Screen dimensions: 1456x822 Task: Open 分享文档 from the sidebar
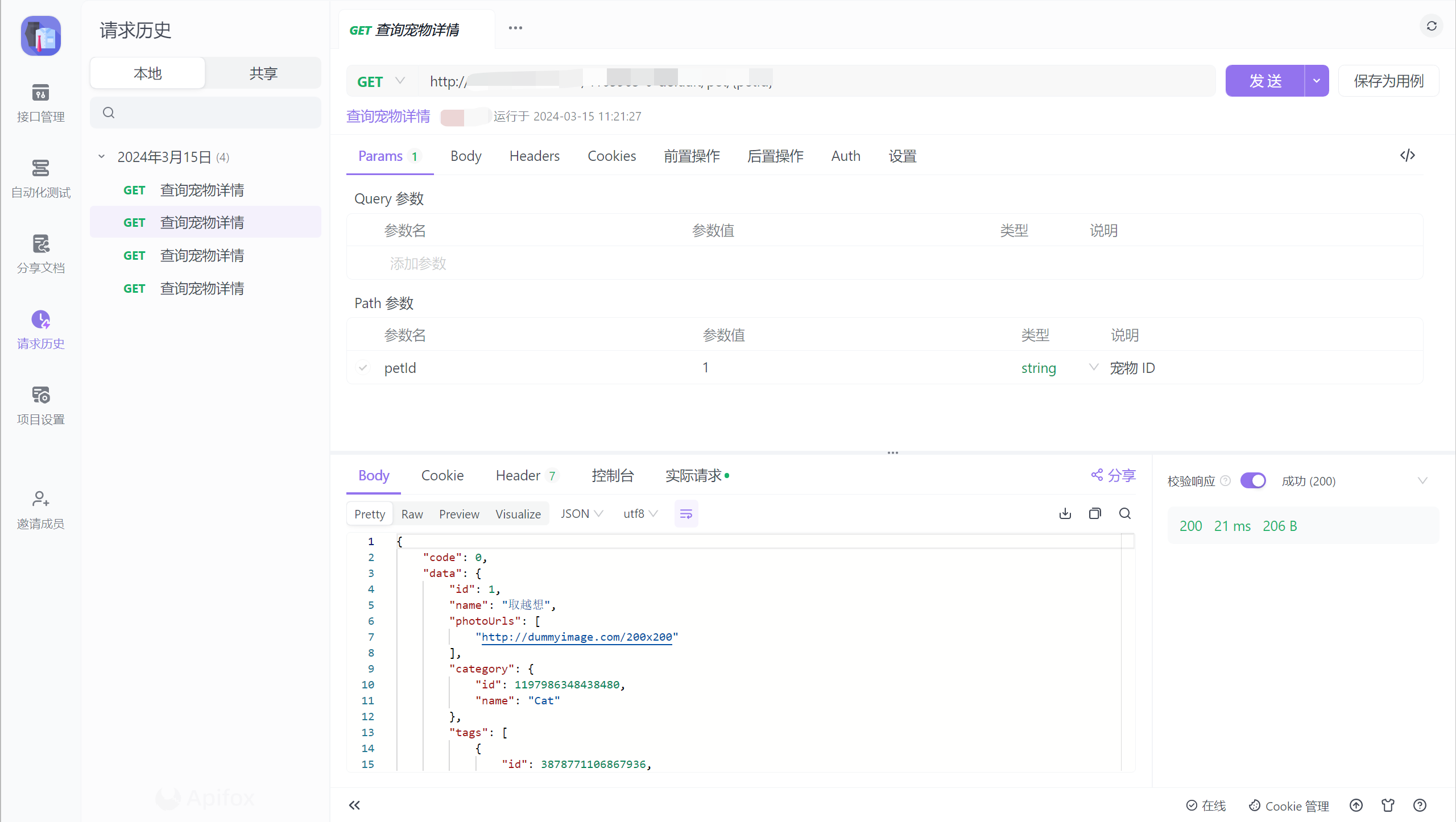(x=40, y=254)
